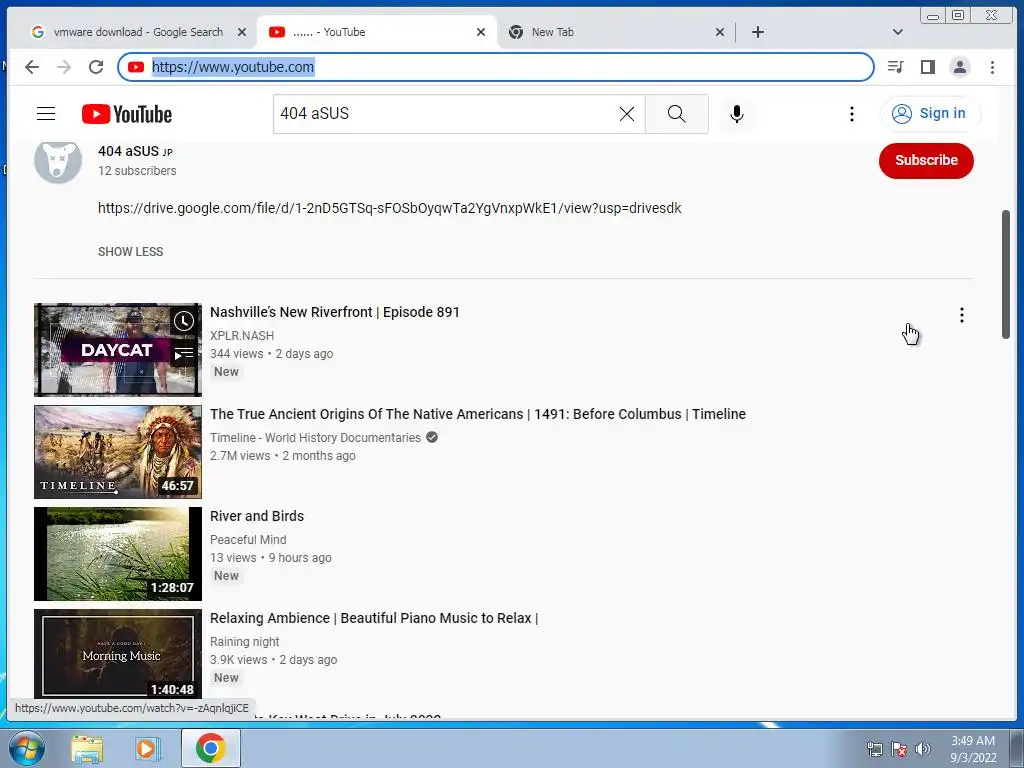Open Nashville's New Riverfront video thumbnail
Viewport: 1024px width, 768px height.
coord(118,349)
